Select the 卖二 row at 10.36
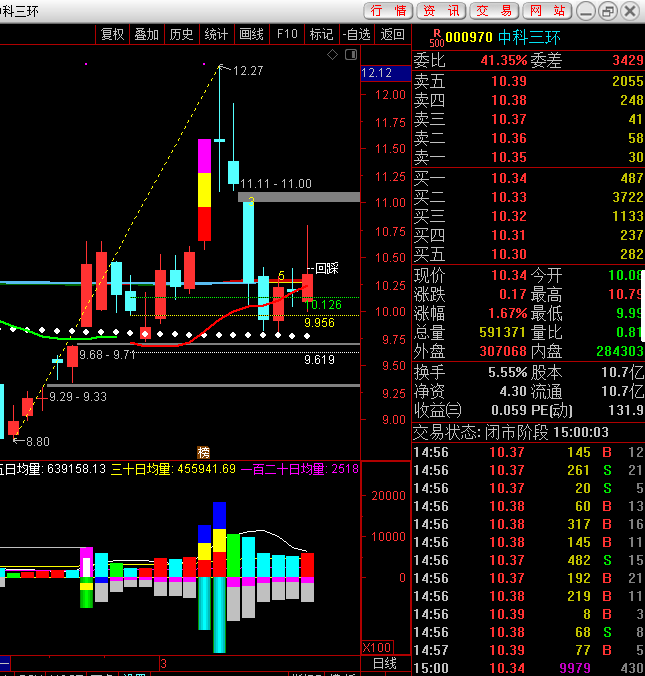The image size is (645, 676). [x=529, y=138]
